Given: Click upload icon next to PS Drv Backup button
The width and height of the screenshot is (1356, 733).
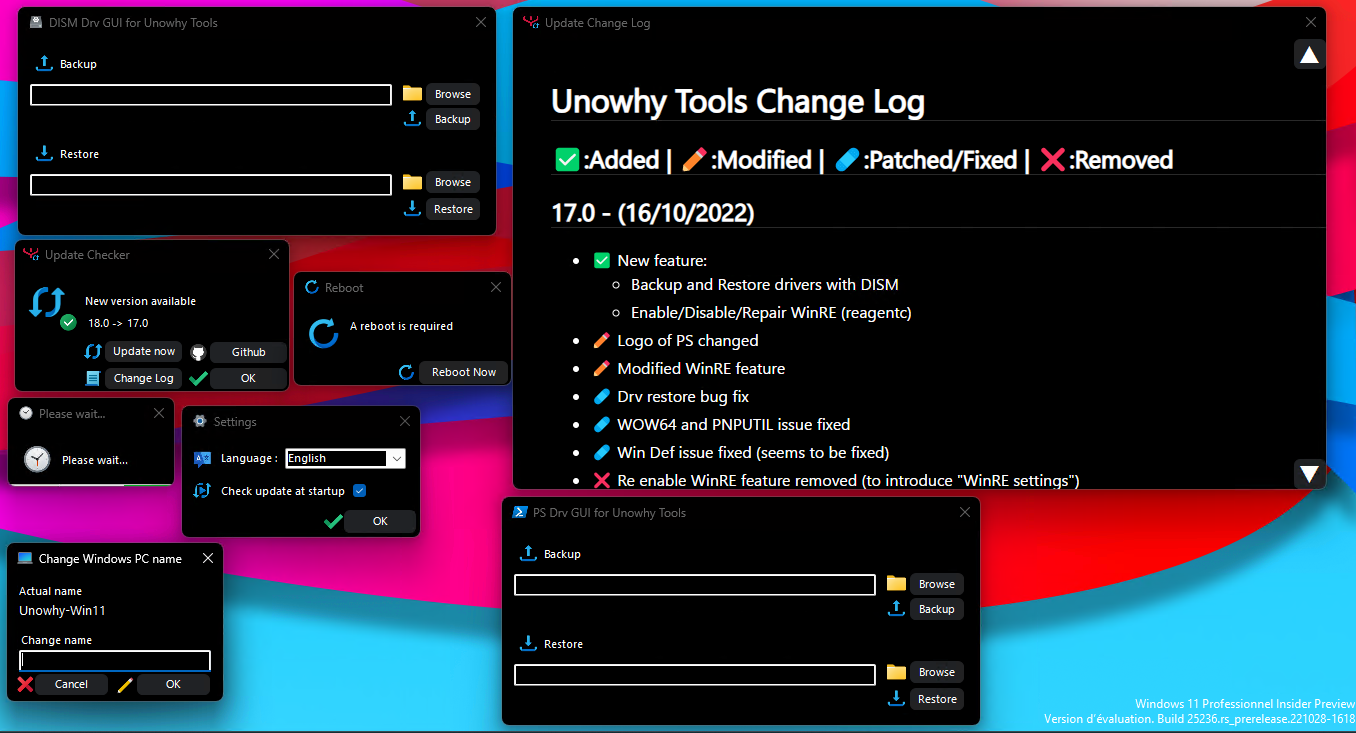Looking at the screenshot, I should 896,608.
